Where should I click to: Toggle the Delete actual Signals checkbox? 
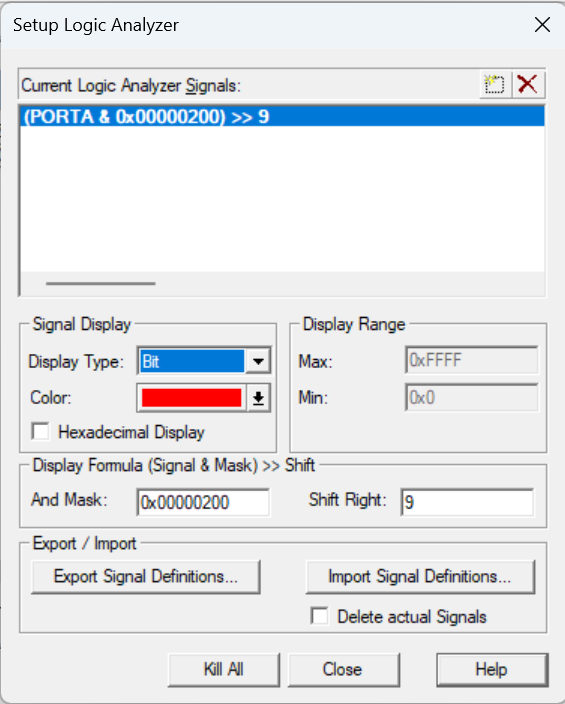319,616
